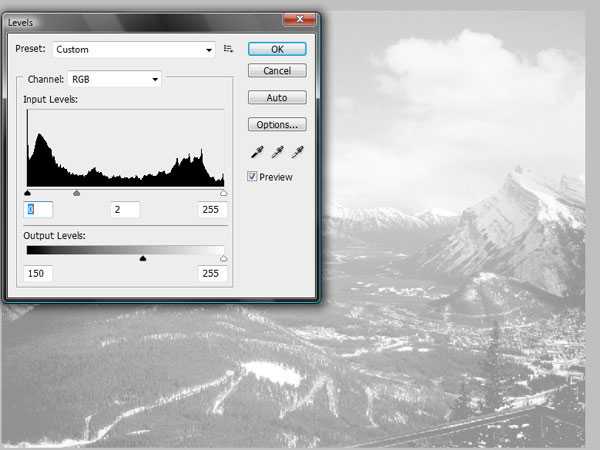
Task: Click the input shadows black slider handle
Action: click(x=27, y=193)
